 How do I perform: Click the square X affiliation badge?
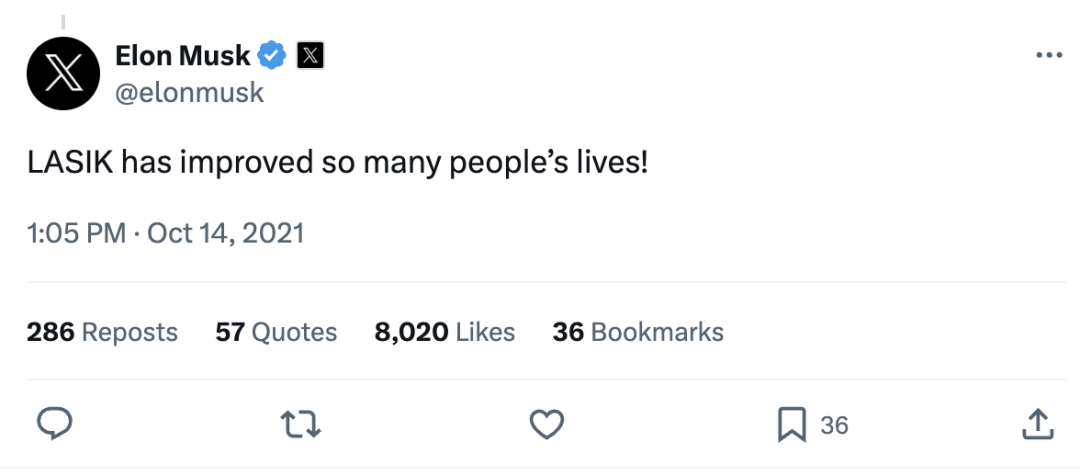coord(310,55)
